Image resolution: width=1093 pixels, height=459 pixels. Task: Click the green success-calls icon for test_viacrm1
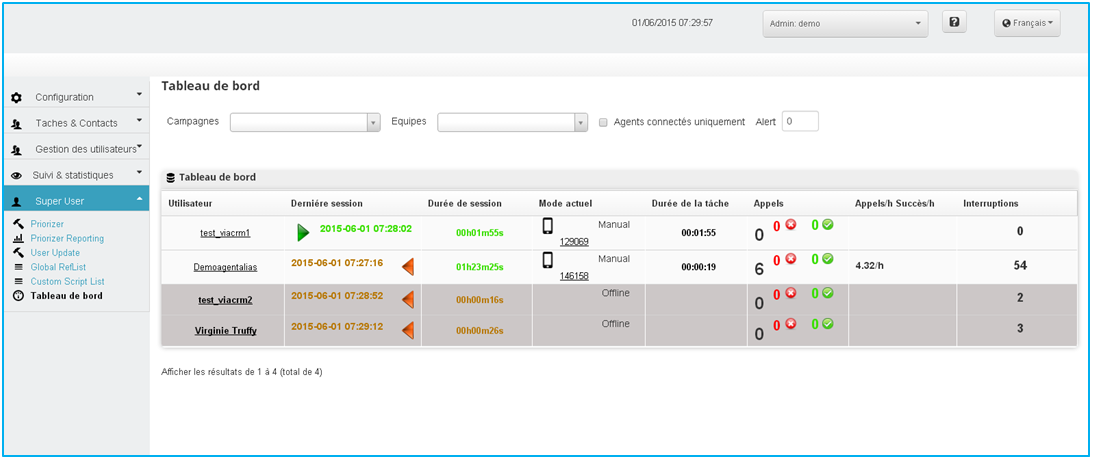point(828,225)
